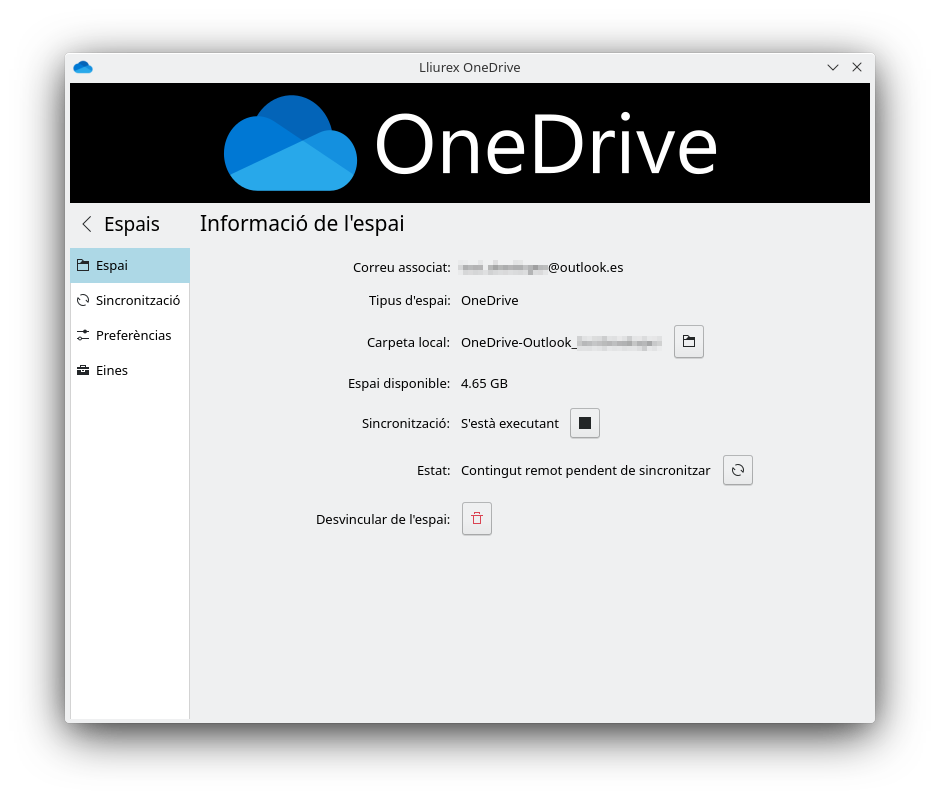Click the OneDrive text in the banner
The width and height of the screenshot is (940, 800).
[546, 146]
